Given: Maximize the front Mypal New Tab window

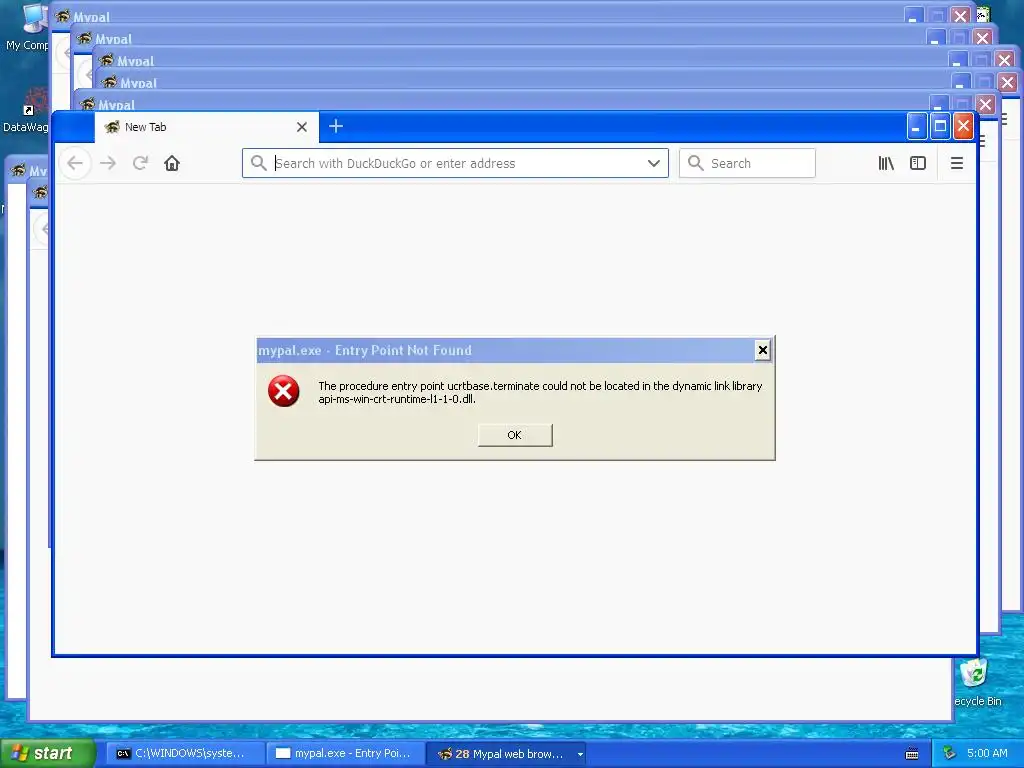Looking at the screenshot, I should (x=940, y=126).
